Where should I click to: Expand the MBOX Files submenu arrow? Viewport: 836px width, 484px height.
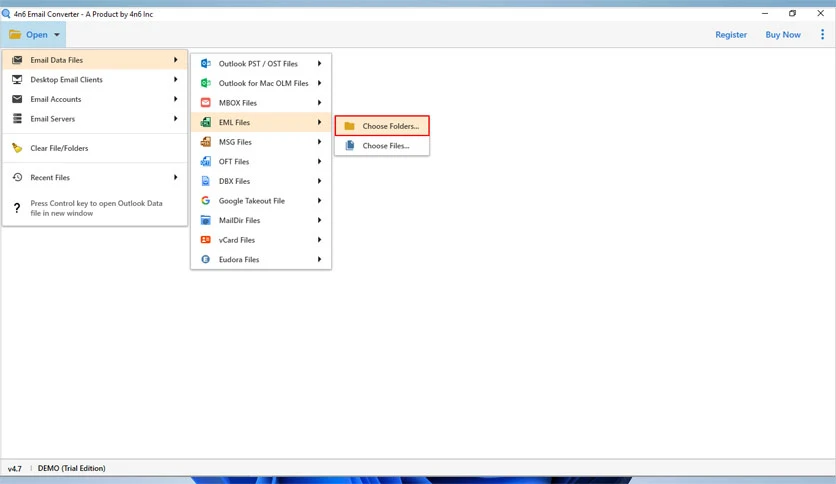[319, 102]
